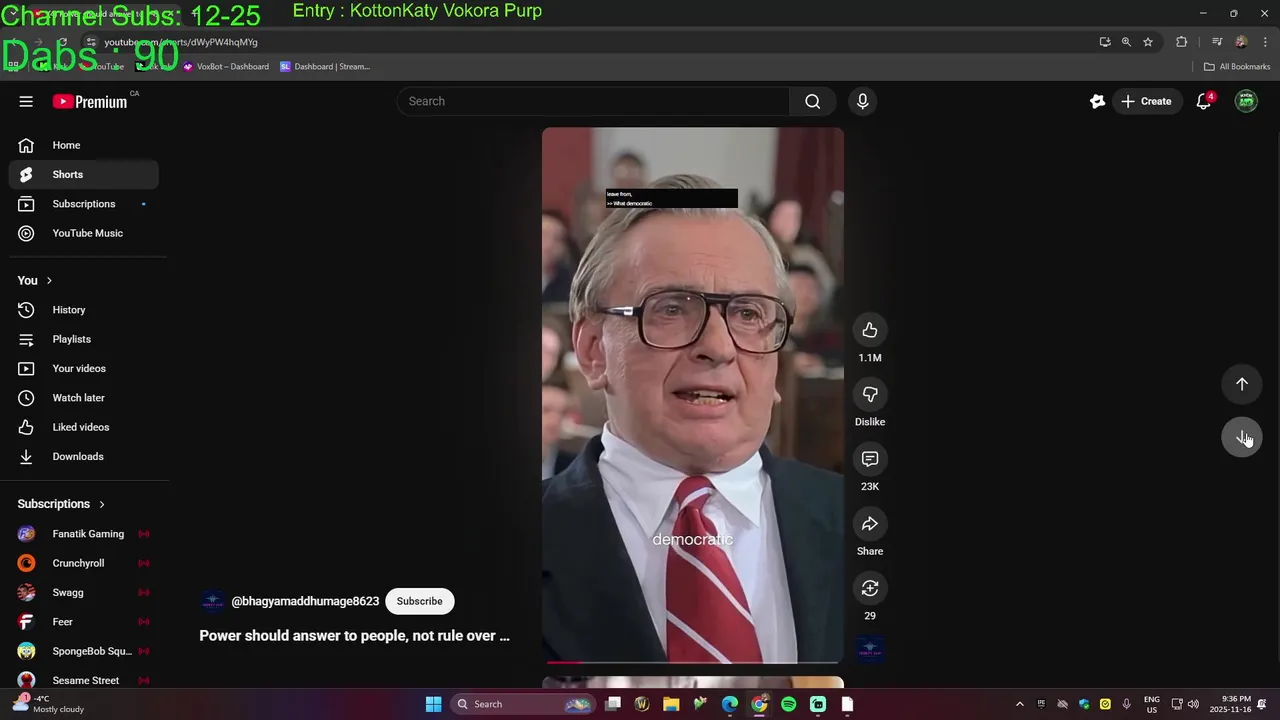This screenshot has width=1280, height=720.
Task: Go to Home in the sidebar
Action: coord(84,145)
